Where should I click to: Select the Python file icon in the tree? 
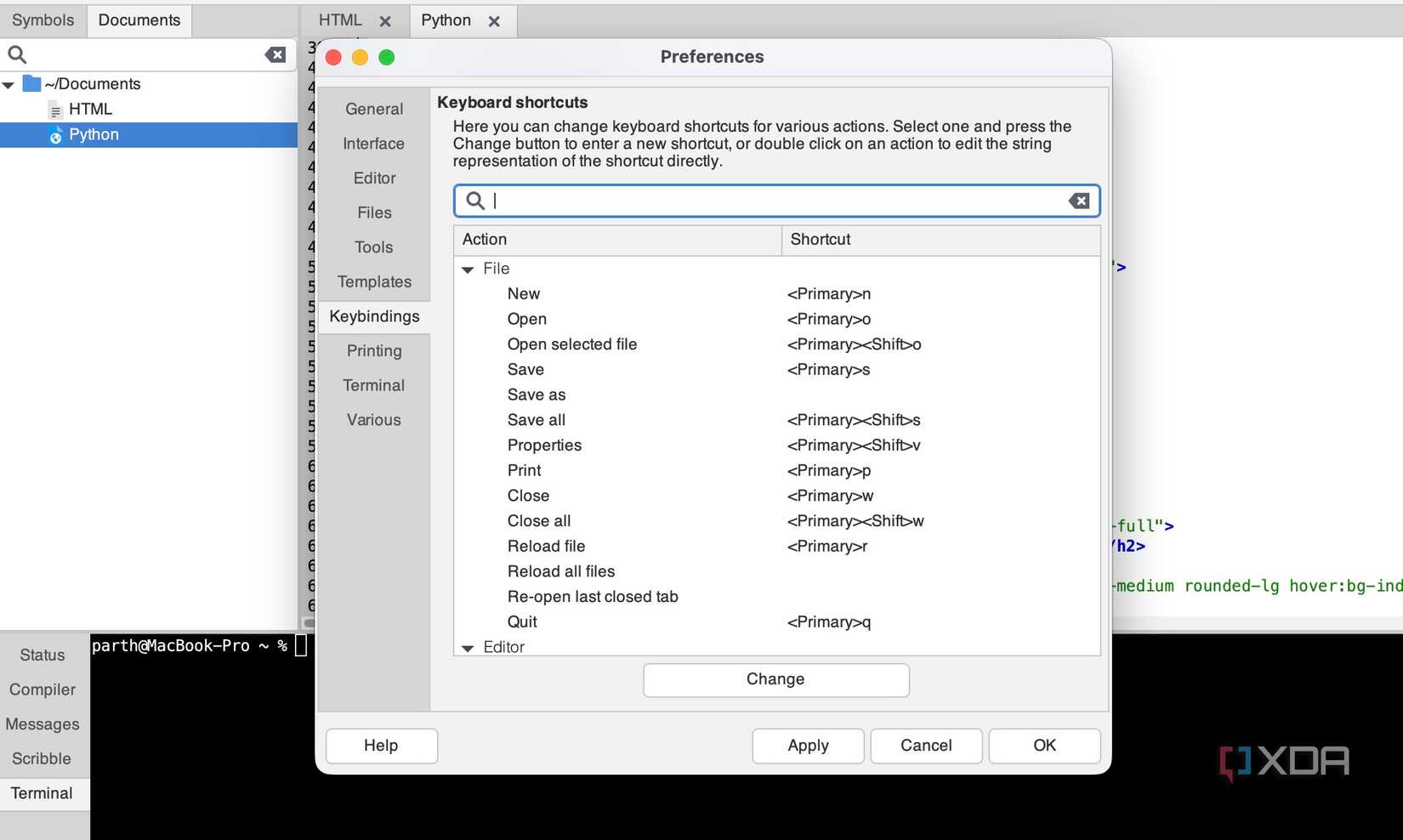[x=55, y=134]
